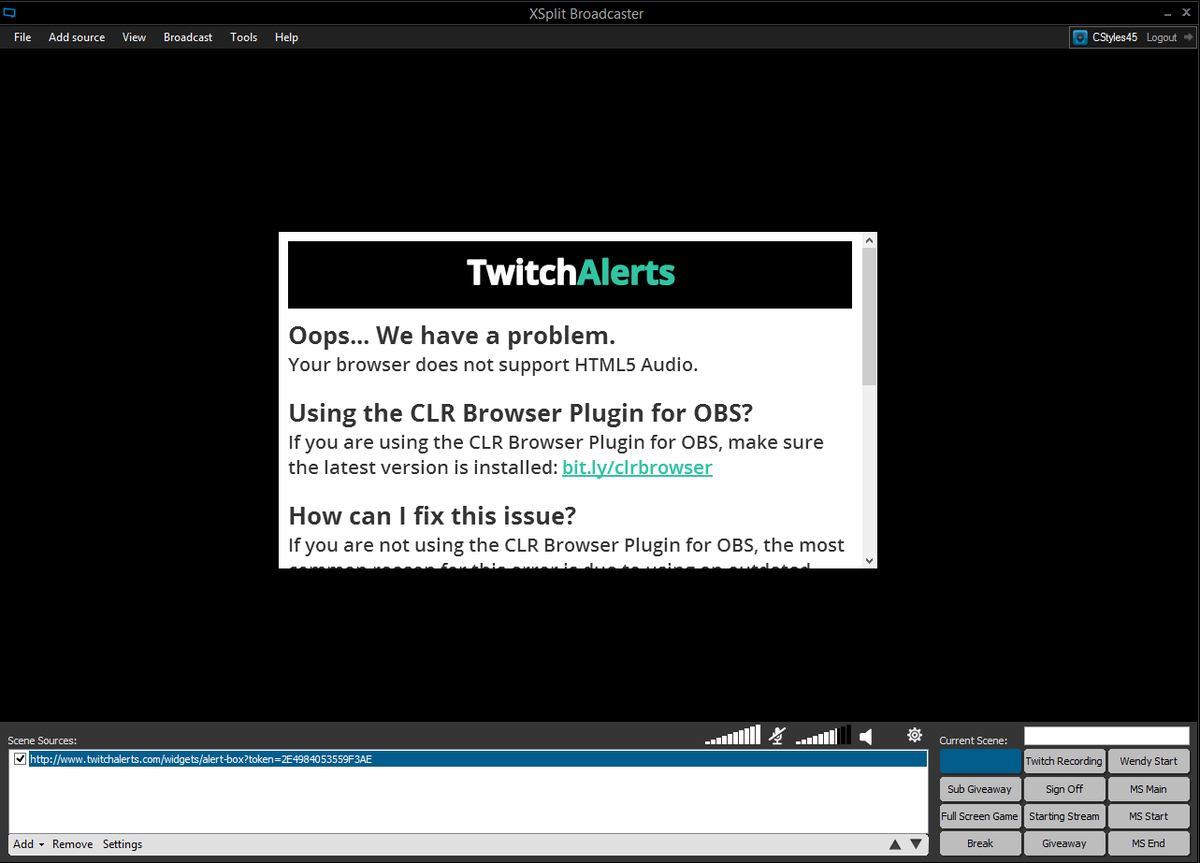Viewport: 1200px width, 863px height.
Task: Switch to MS End scene
Action: click(1149, 843)
